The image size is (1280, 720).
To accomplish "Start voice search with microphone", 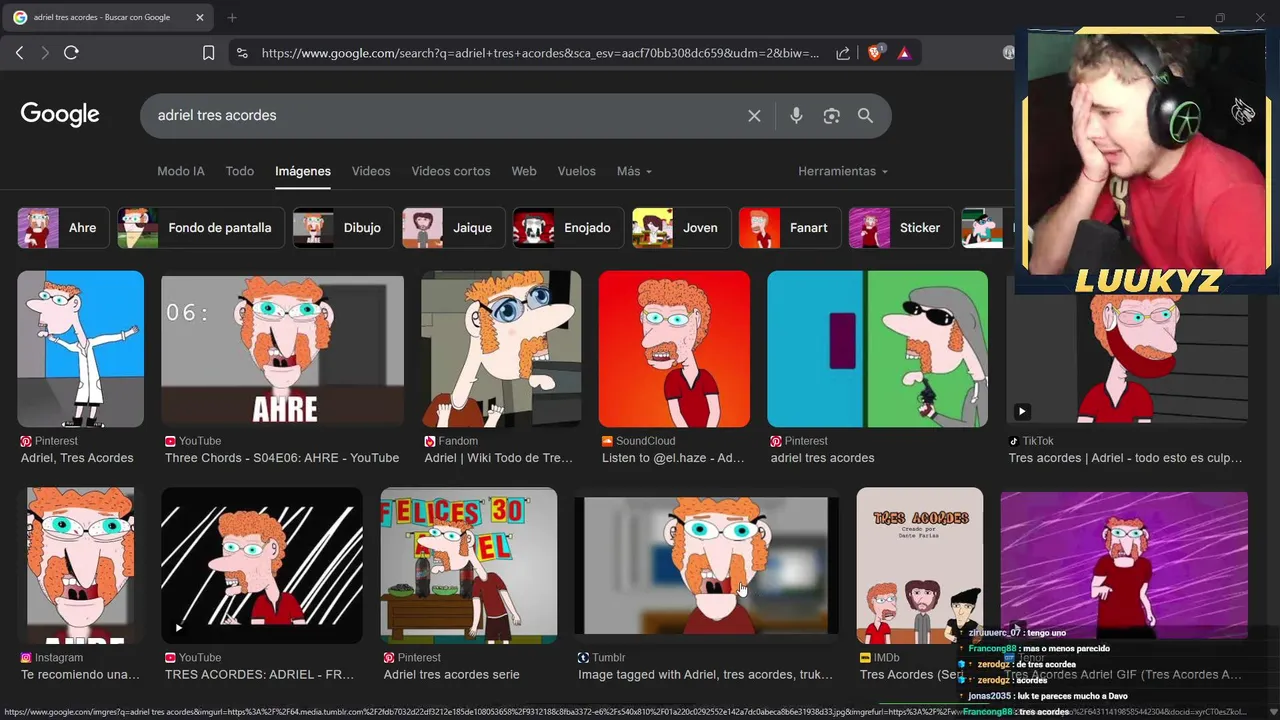I will (x=796, y=116).
